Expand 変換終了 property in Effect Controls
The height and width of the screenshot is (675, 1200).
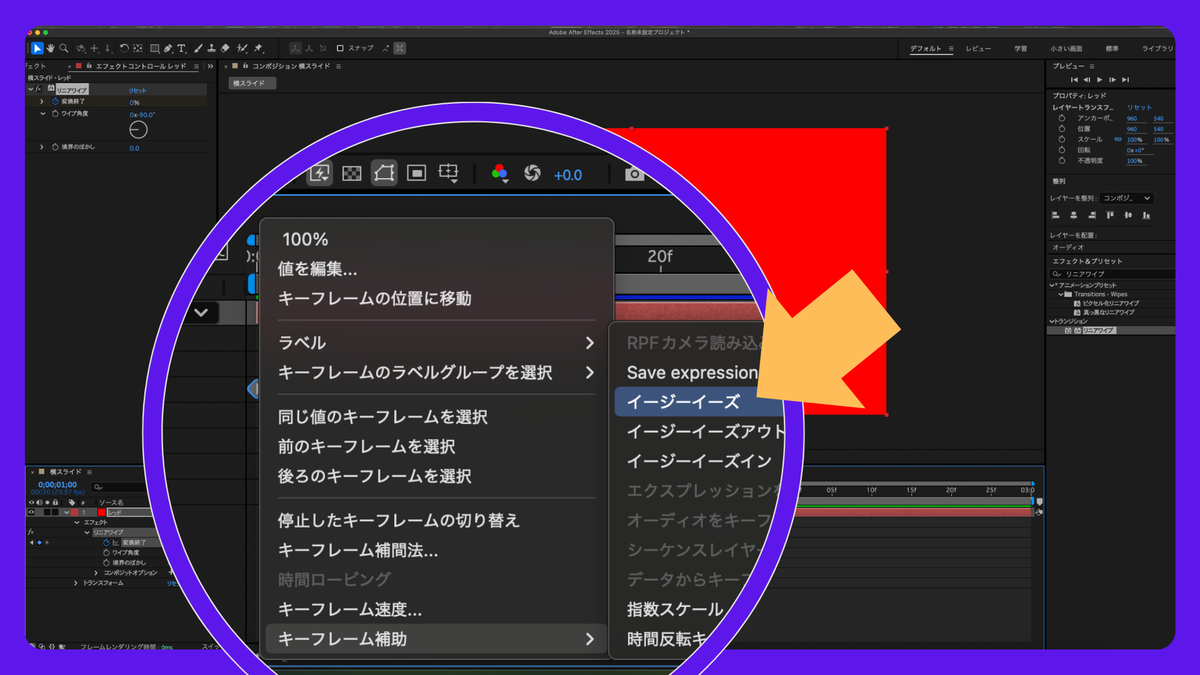pos(42,101)
